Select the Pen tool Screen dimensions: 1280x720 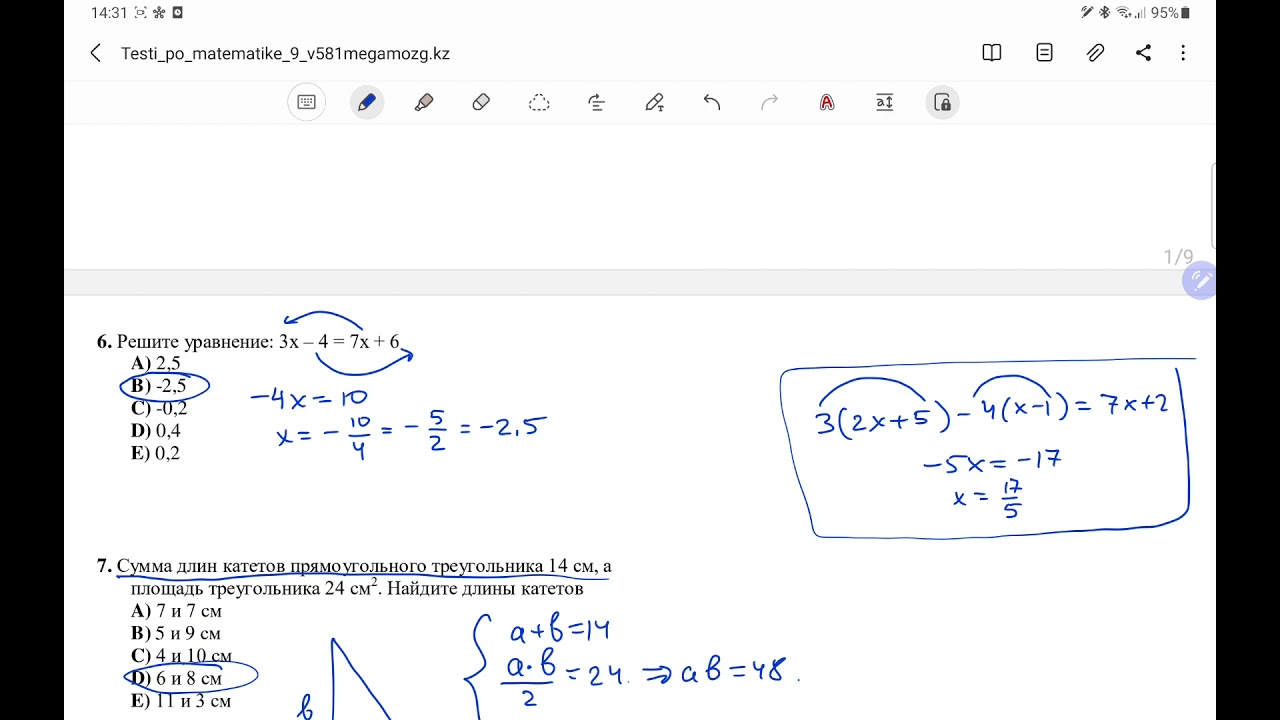366,102
